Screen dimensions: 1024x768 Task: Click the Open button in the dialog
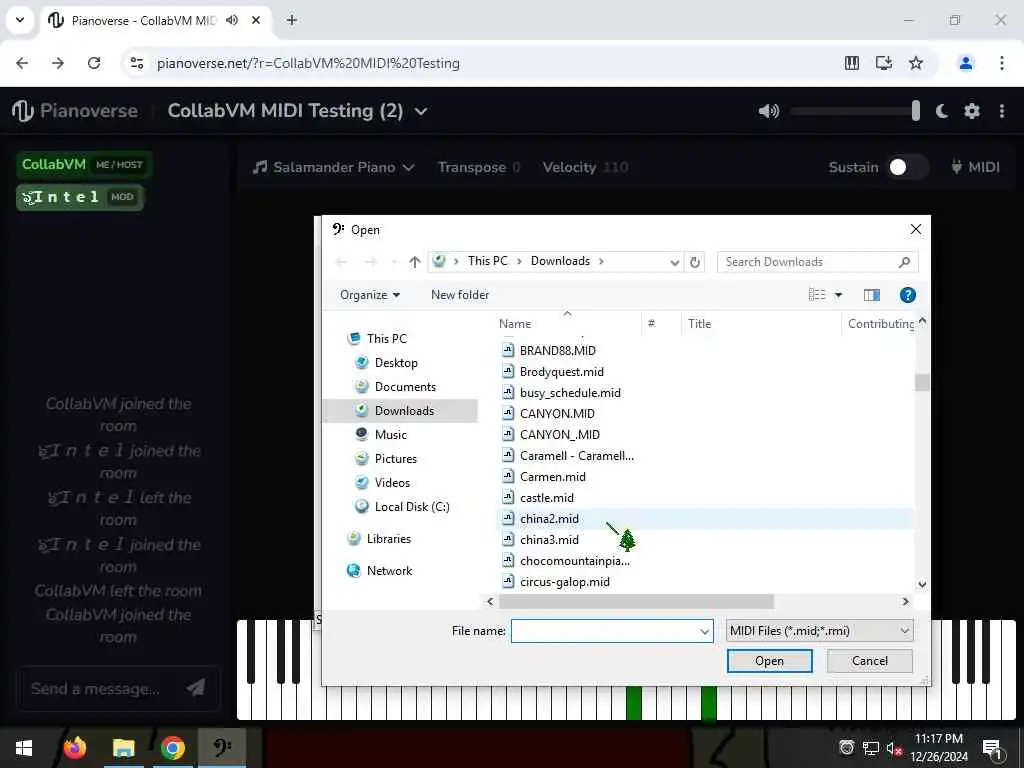pos(769,661)
